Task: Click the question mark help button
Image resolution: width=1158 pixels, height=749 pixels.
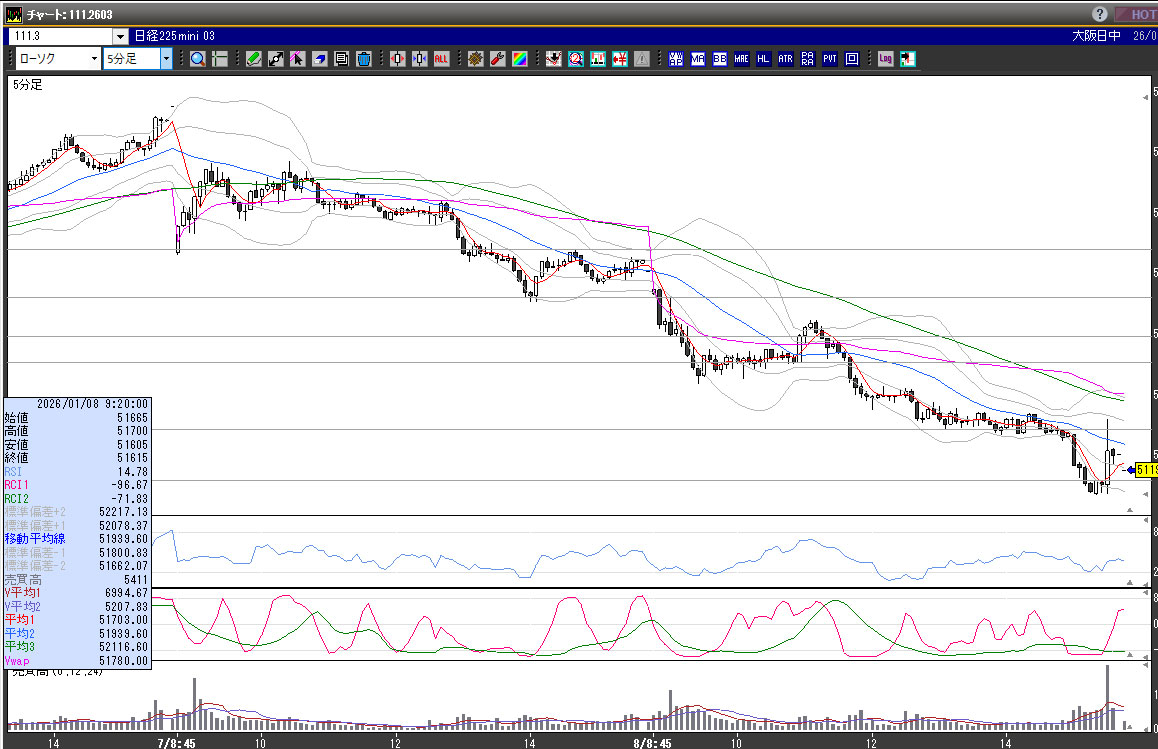Action: 1100,14
